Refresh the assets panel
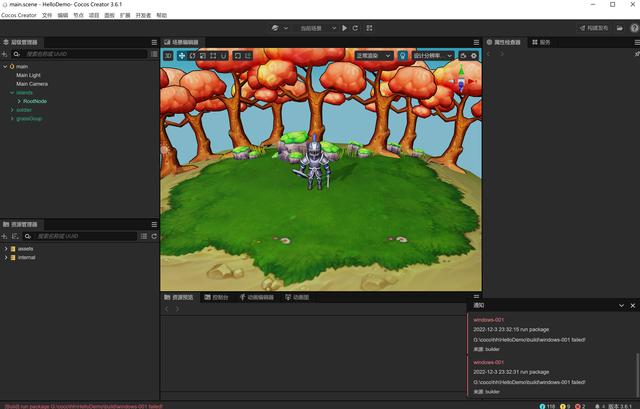Screen dimensions: 640x409 click(154, 236)
